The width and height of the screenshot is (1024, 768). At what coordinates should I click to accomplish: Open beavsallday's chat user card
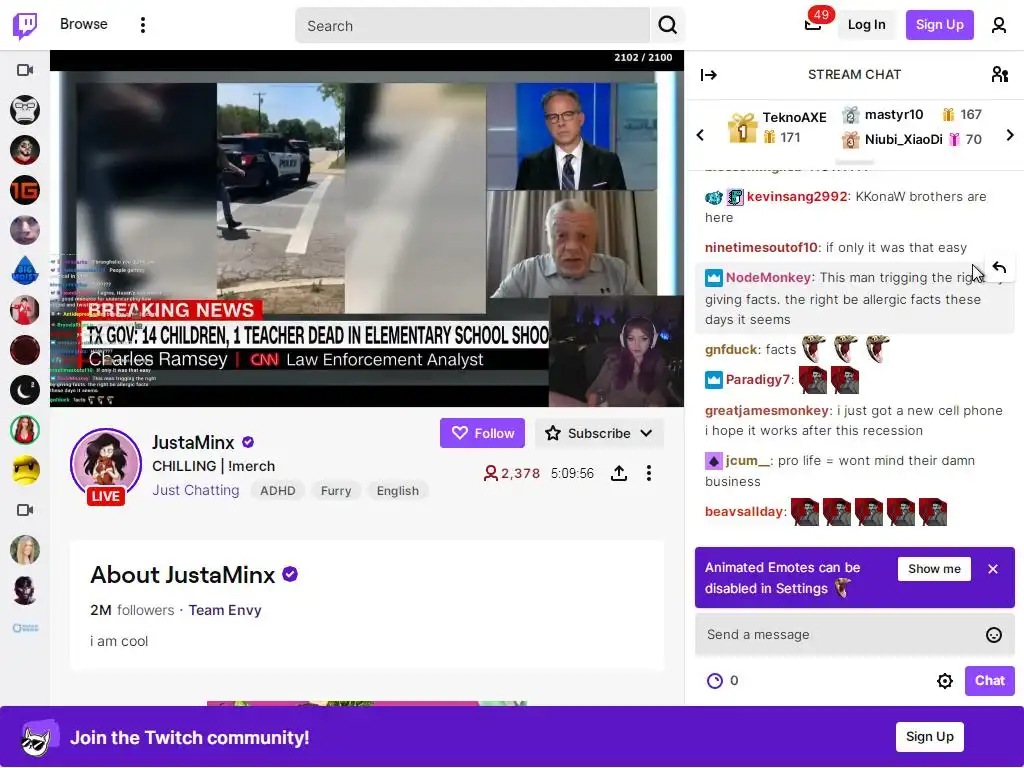(x=743, y=511)
